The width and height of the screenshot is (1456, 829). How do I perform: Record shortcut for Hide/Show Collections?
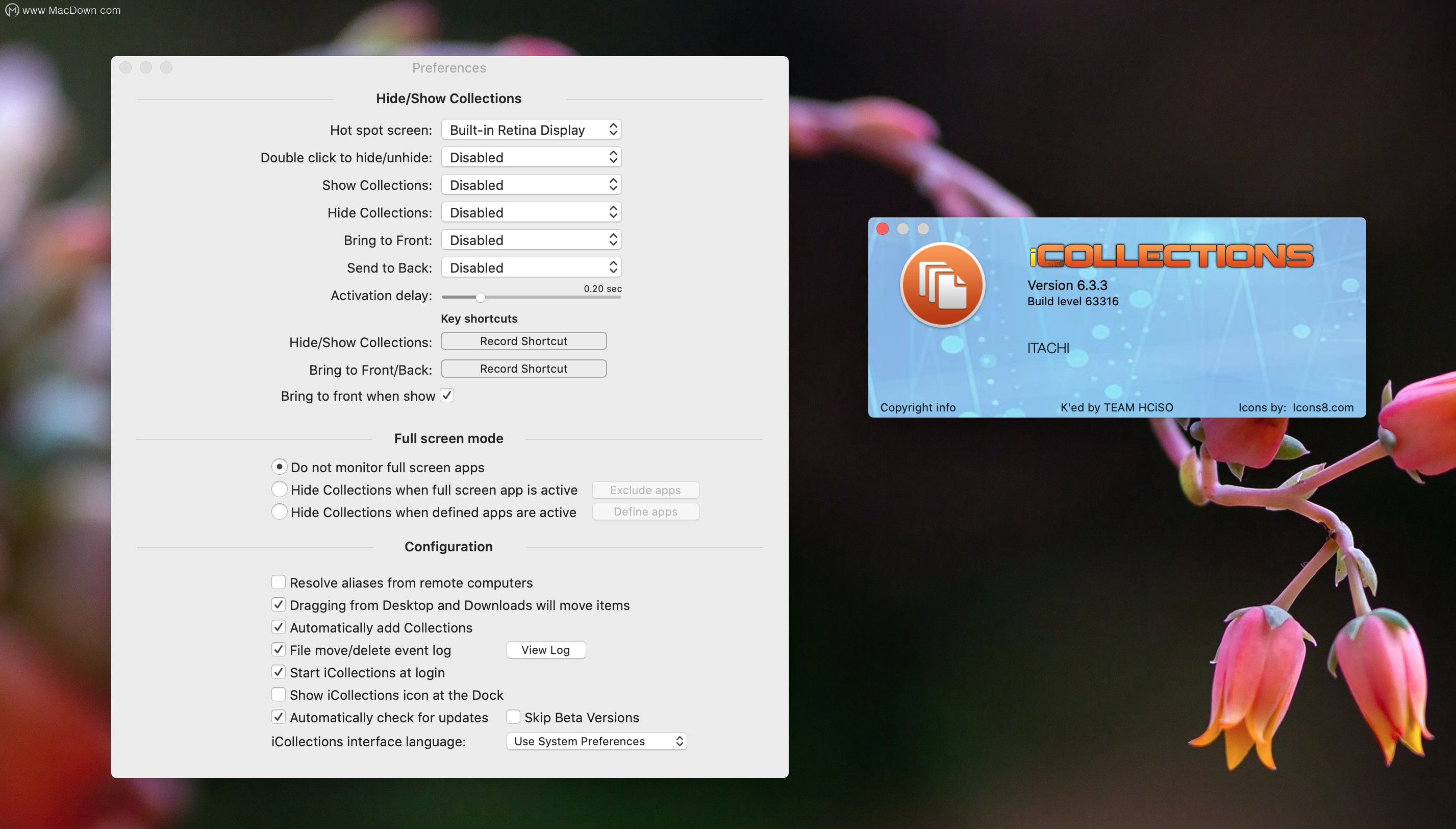coord(523,341)
